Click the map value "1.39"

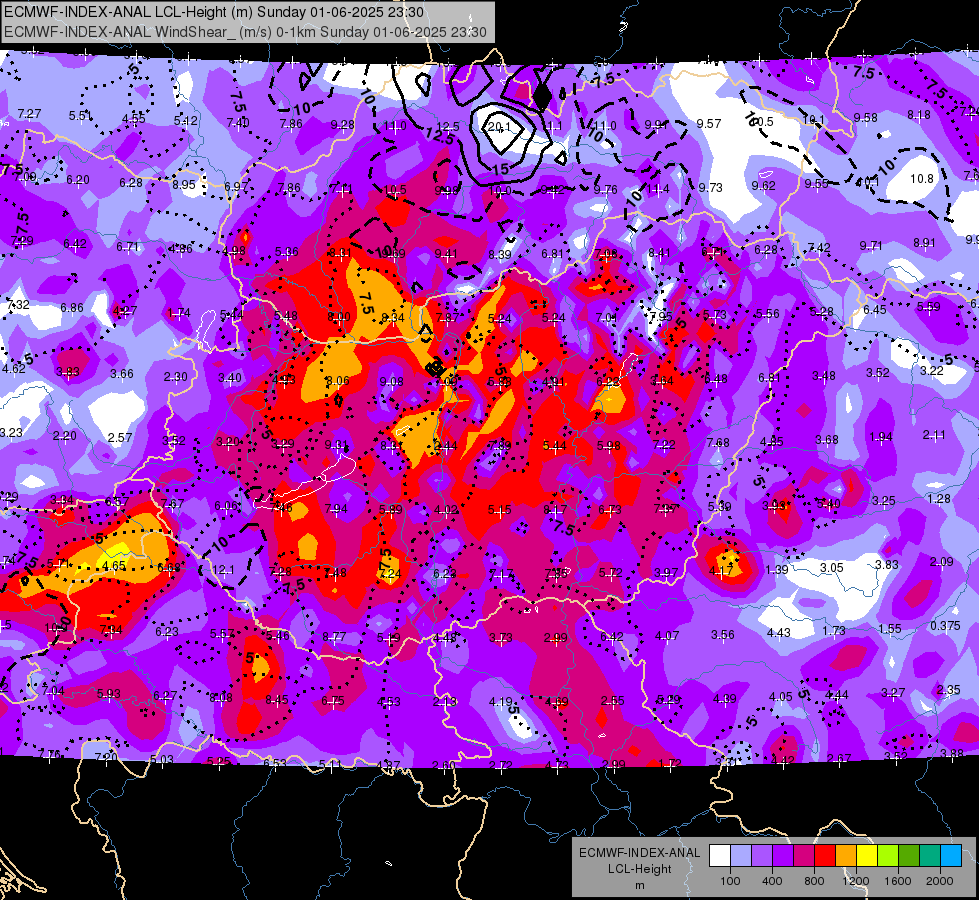click(x=777, y=569)
